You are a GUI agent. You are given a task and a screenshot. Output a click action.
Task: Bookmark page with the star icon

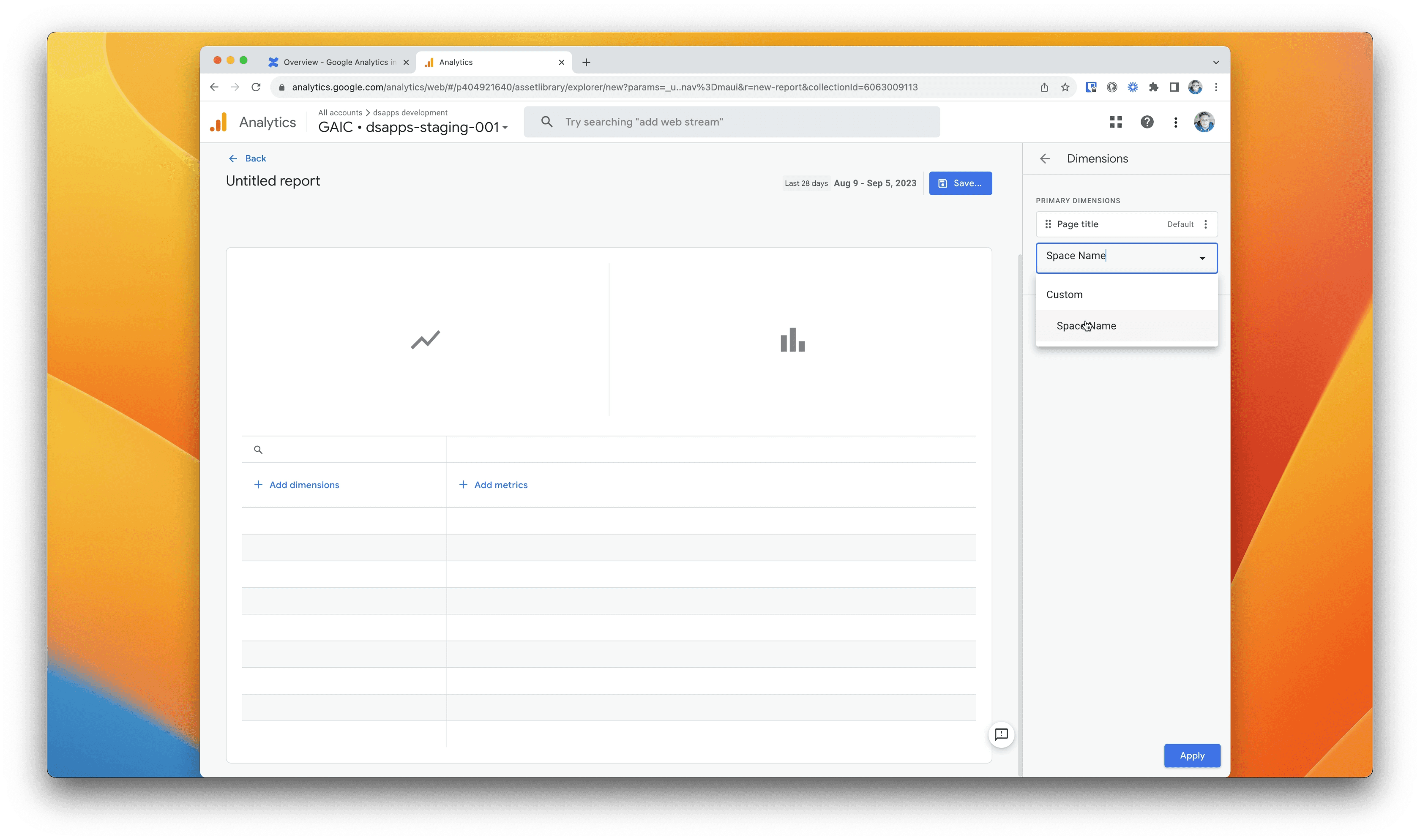tap(1065, 87)
